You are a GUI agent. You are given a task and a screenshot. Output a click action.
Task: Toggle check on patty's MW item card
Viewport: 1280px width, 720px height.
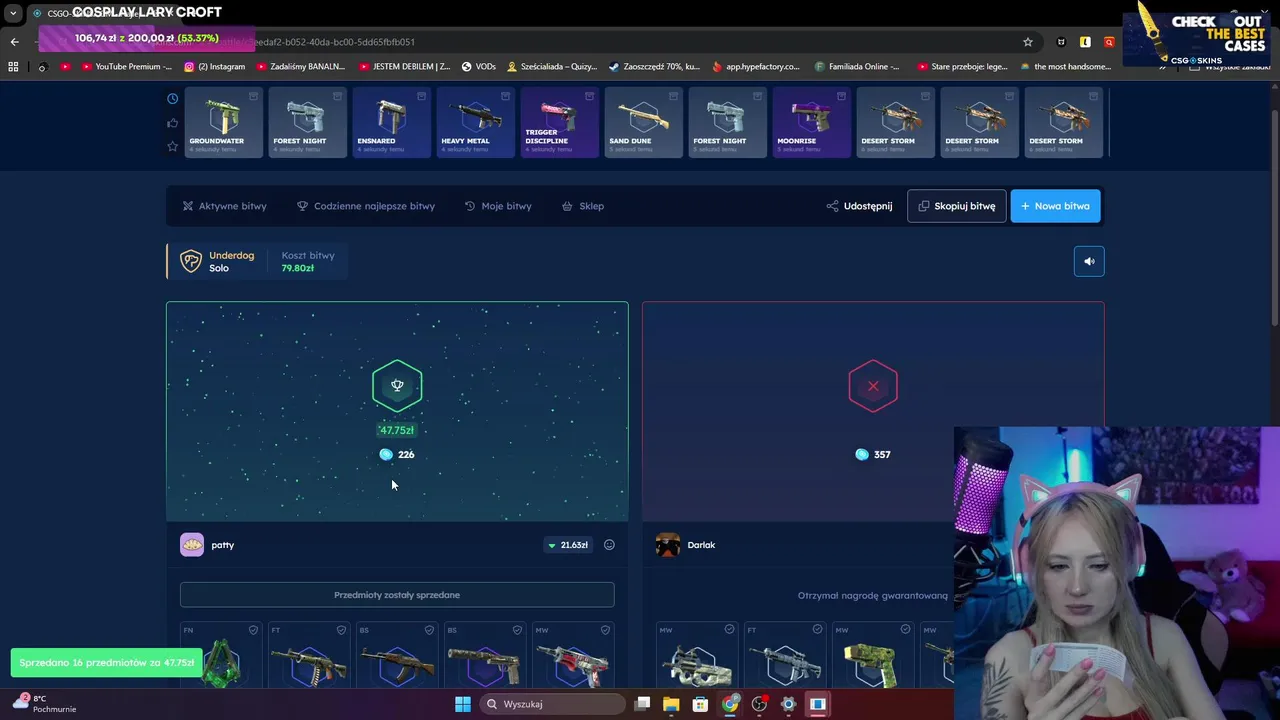(605, 630)
